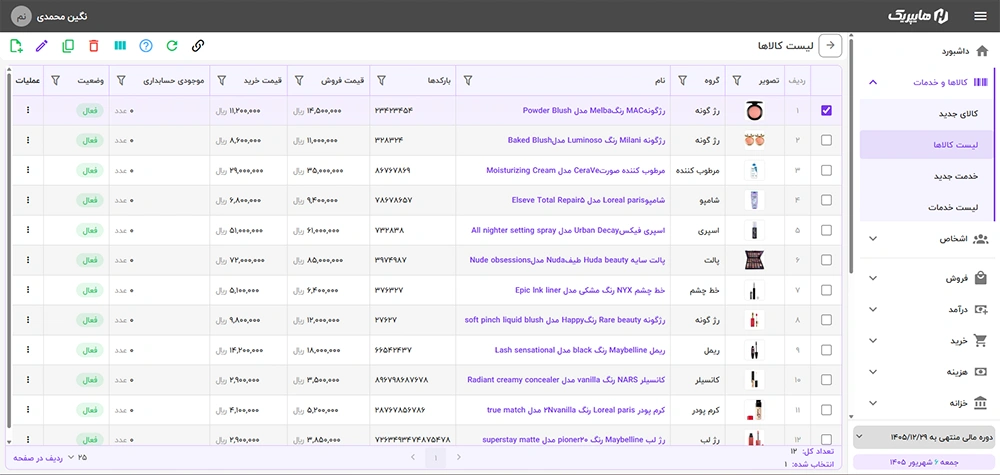Filter the تصویر column
This screenshot has height=475, width=1000.
(x=737, y=80)
